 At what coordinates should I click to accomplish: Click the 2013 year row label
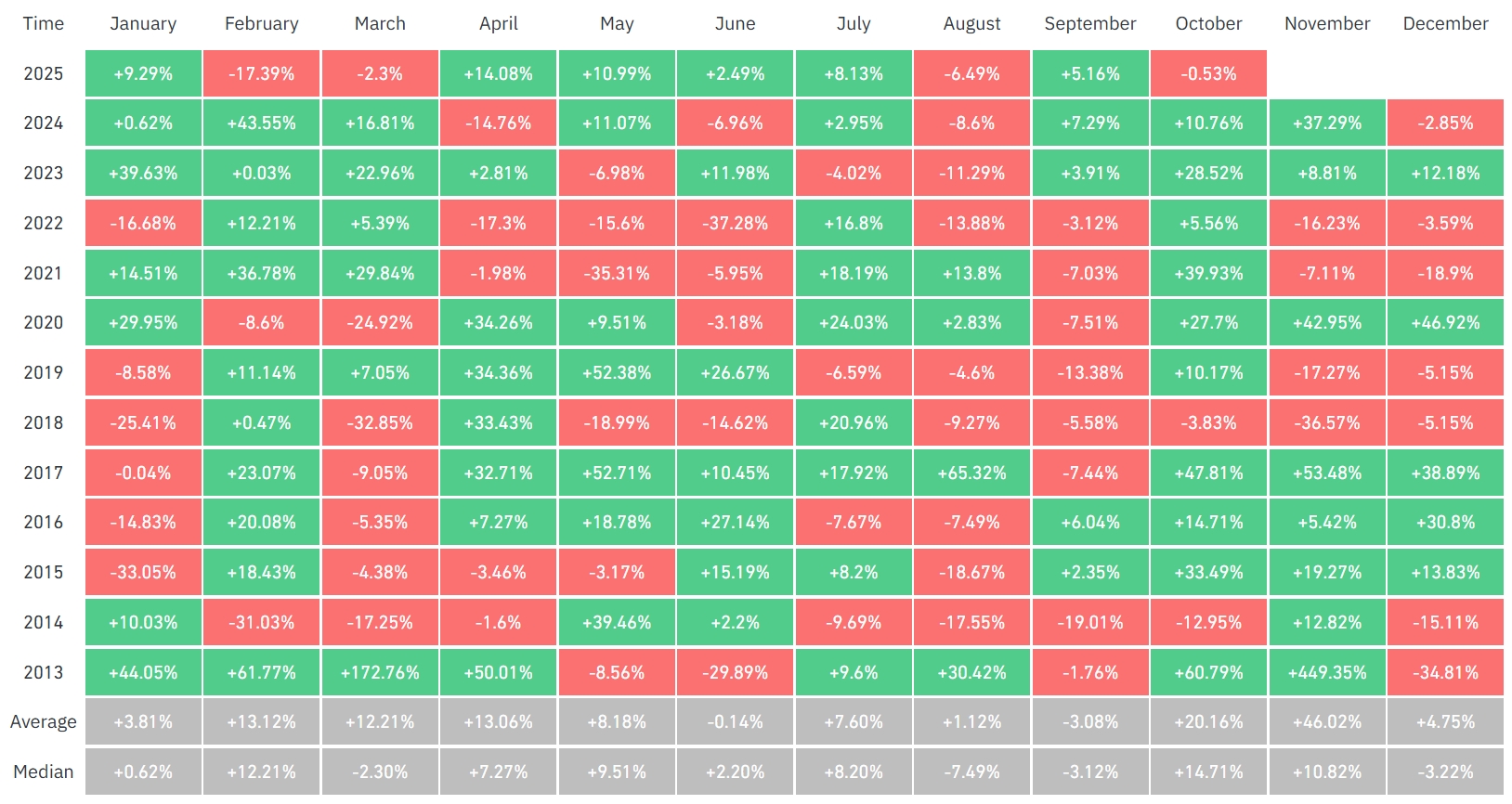click(x=44, y=672)
